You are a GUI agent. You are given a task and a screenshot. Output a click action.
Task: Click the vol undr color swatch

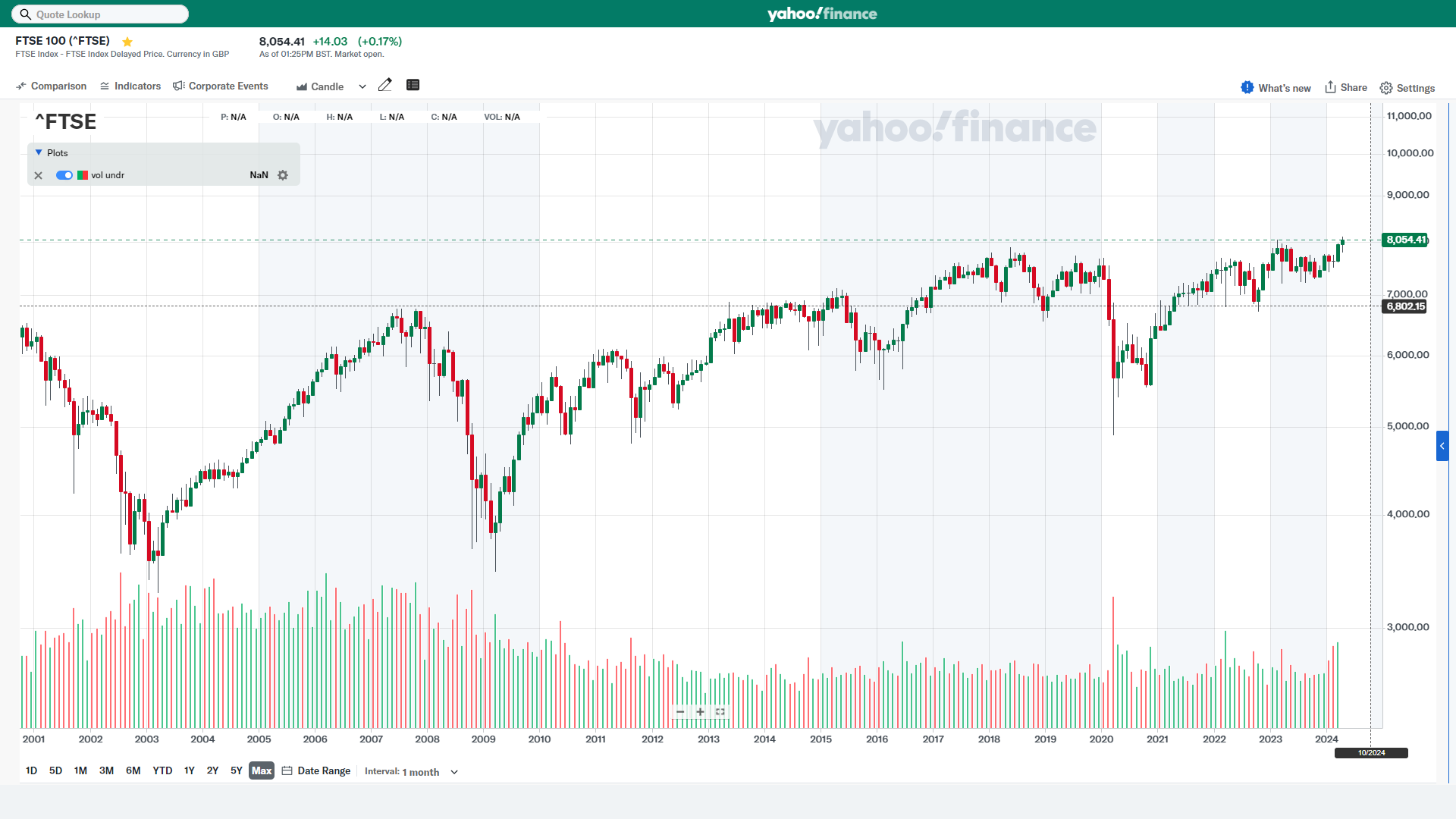[83, 175]
